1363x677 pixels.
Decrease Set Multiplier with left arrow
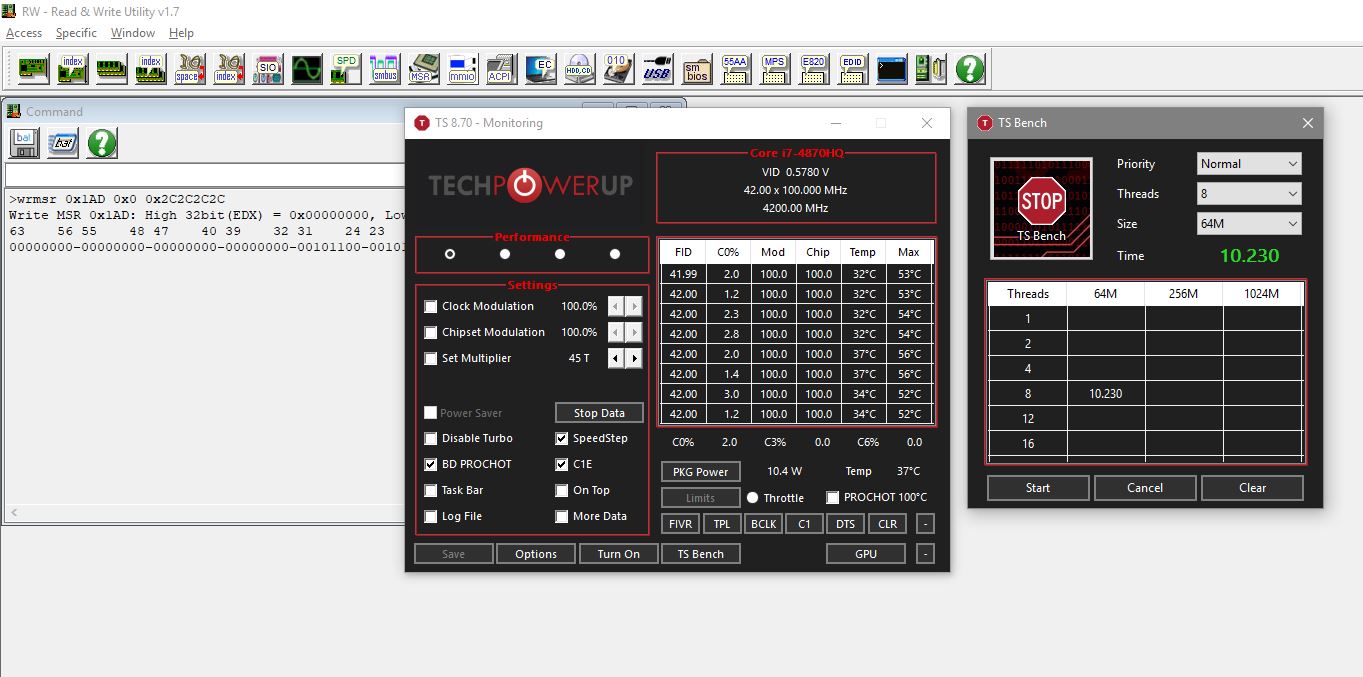click(x=616, y=358)
